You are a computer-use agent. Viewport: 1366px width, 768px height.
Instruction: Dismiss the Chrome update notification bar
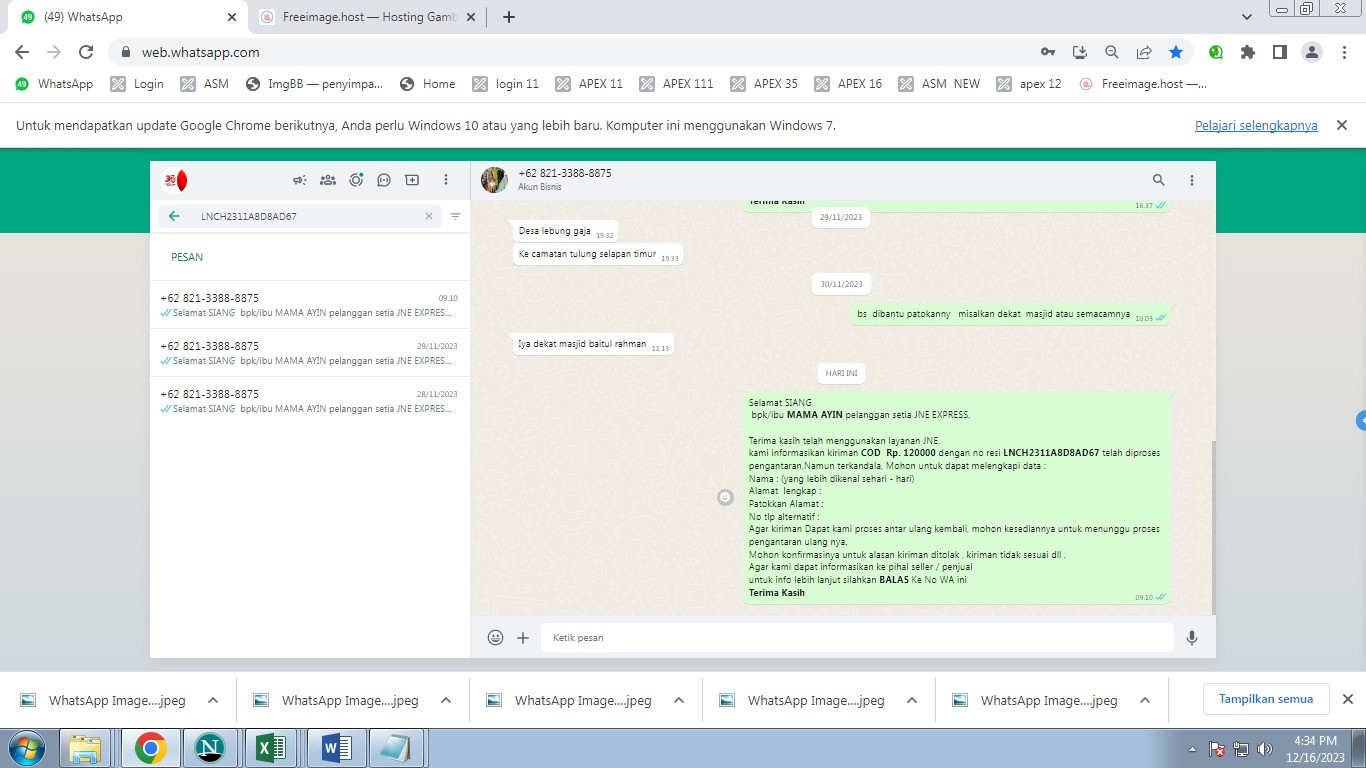pyautogui.click(x=1342, y=125)
